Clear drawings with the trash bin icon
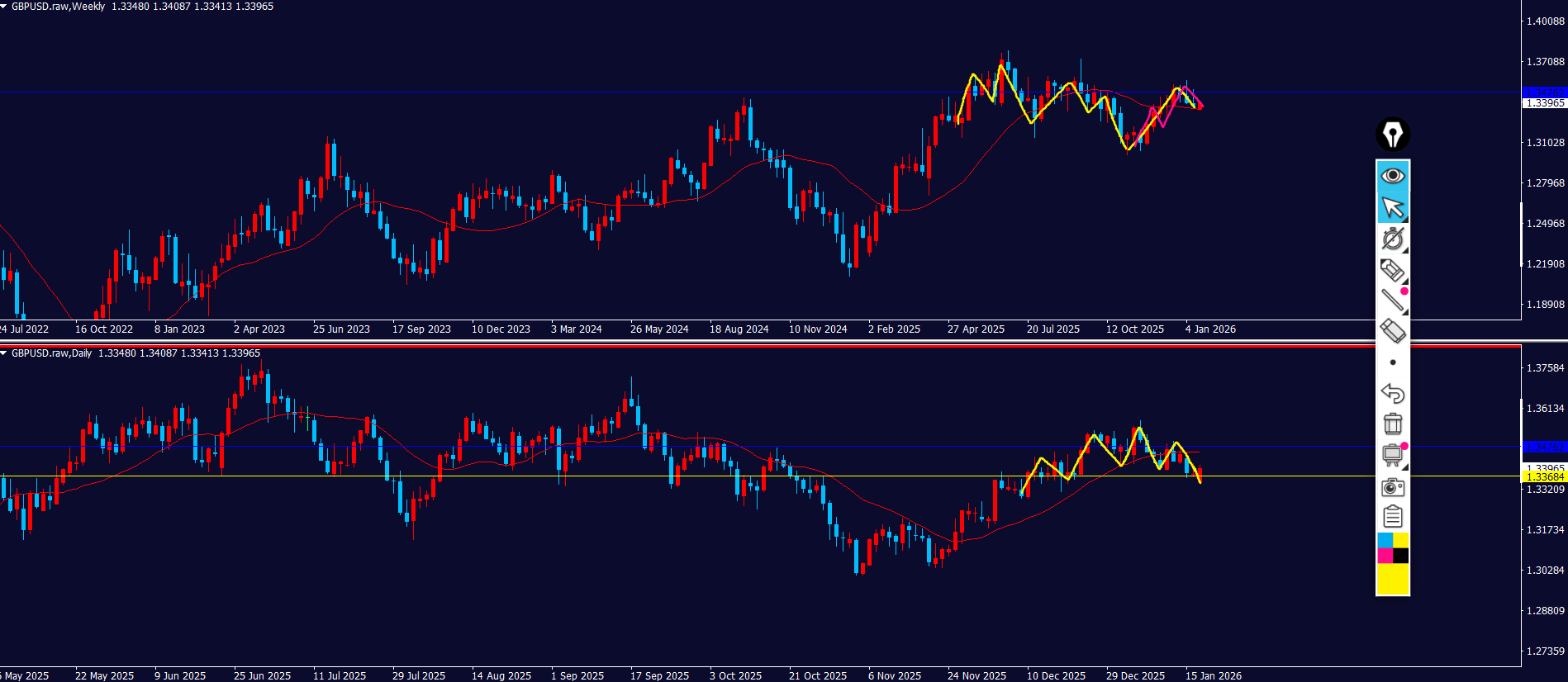1568x682 pixels. 1393,424
